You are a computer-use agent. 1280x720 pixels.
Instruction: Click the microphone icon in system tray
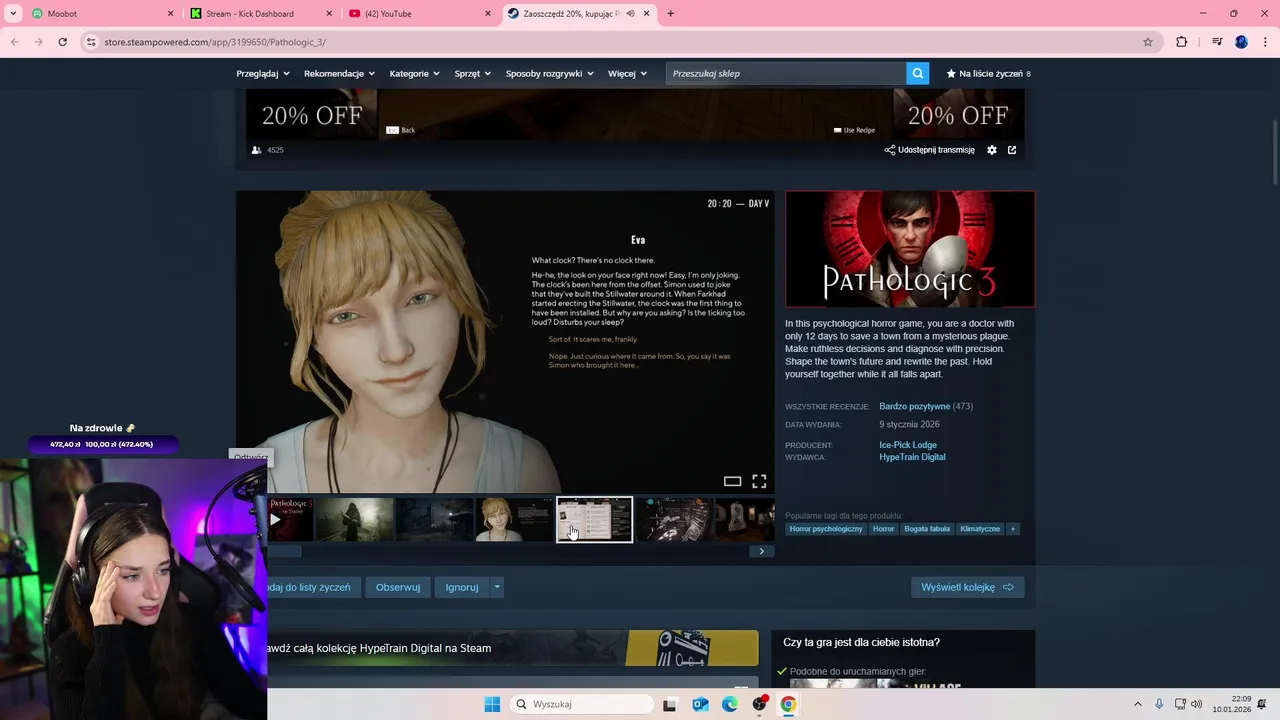(x=1159, y=704)
